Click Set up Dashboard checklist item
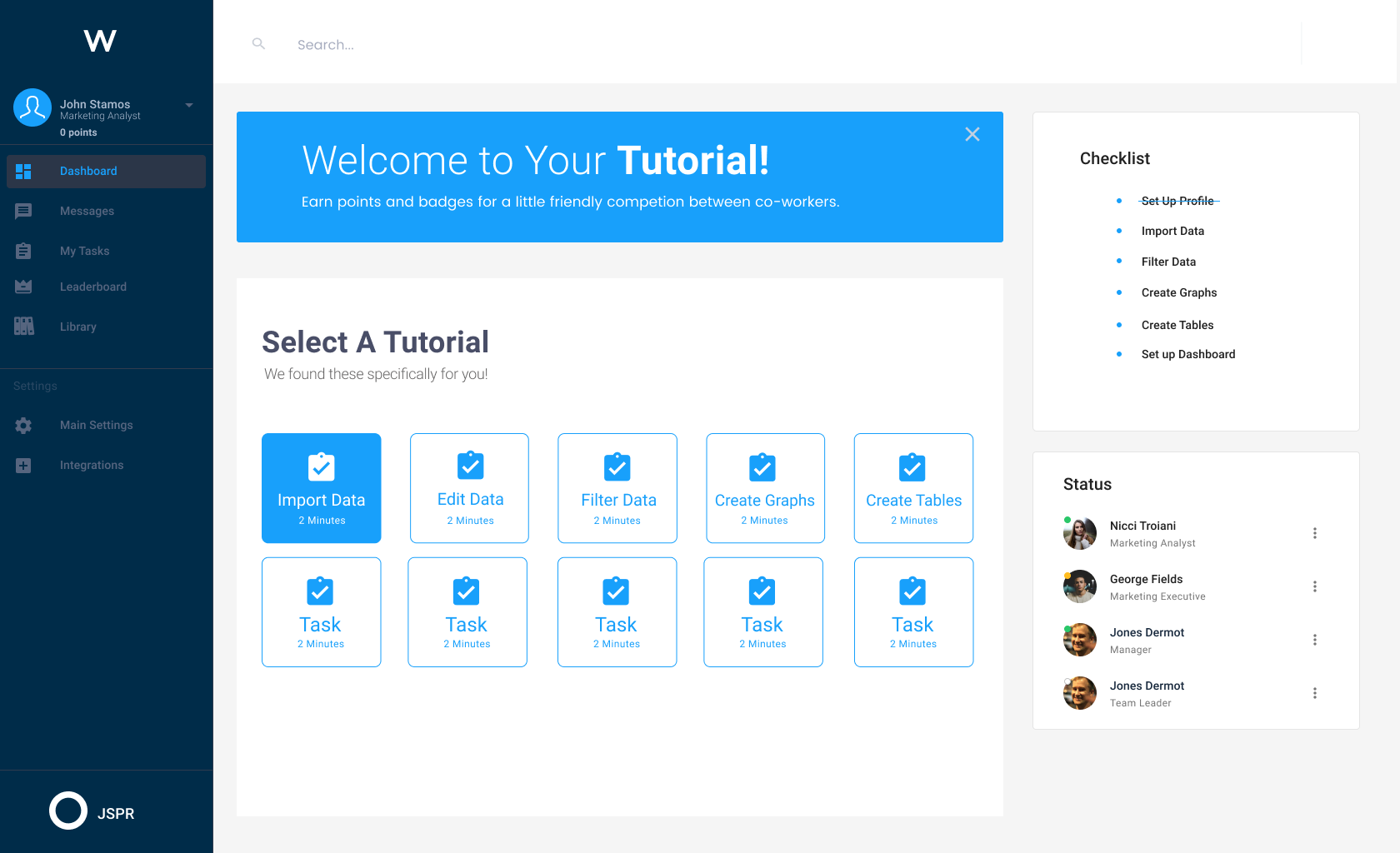 (x=1188, y=355)
